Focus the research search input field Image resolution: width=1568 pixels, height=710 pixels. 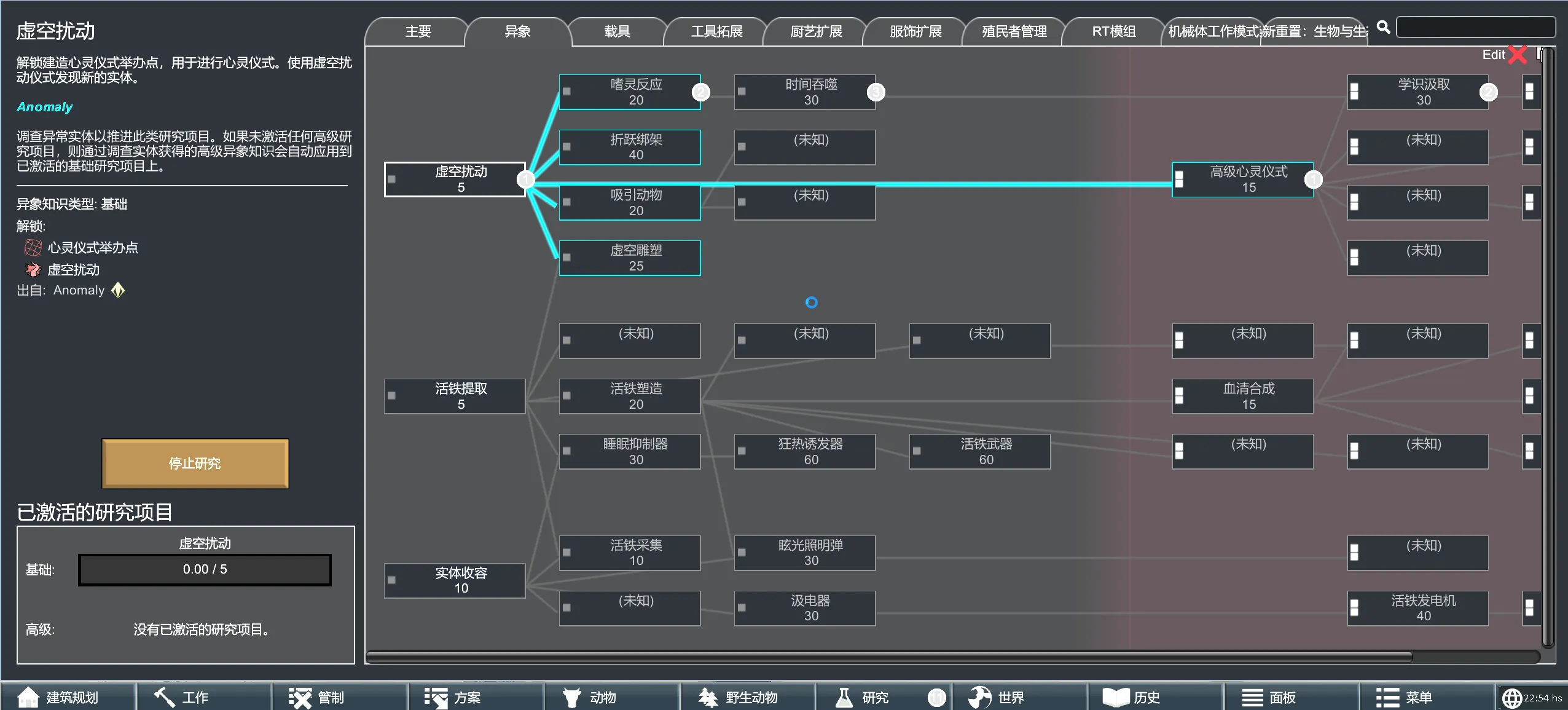(x=1475, y=28)
